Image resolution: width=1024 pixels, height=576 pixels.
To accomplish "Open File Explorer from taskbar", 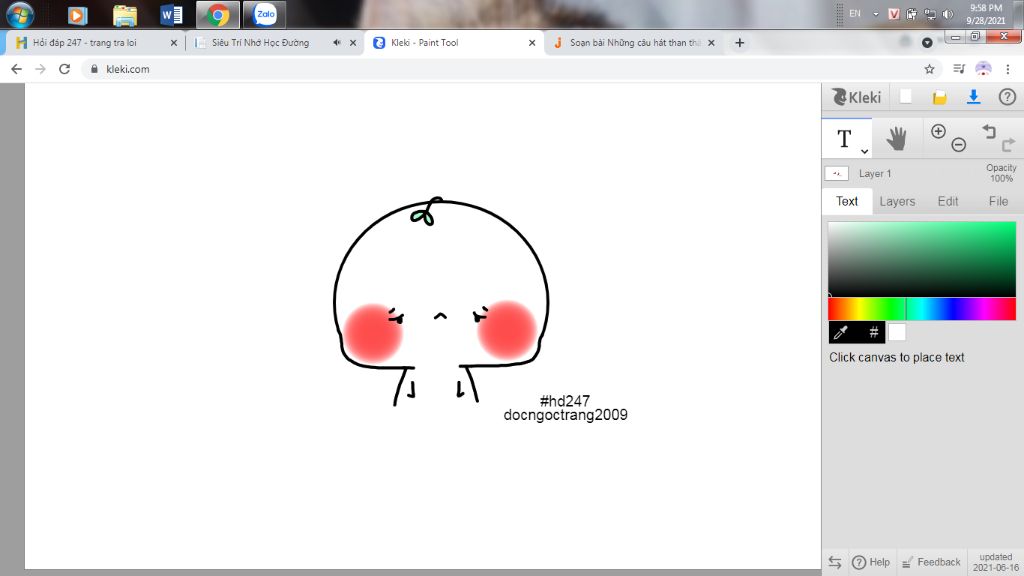I will (x=124, y=14).
